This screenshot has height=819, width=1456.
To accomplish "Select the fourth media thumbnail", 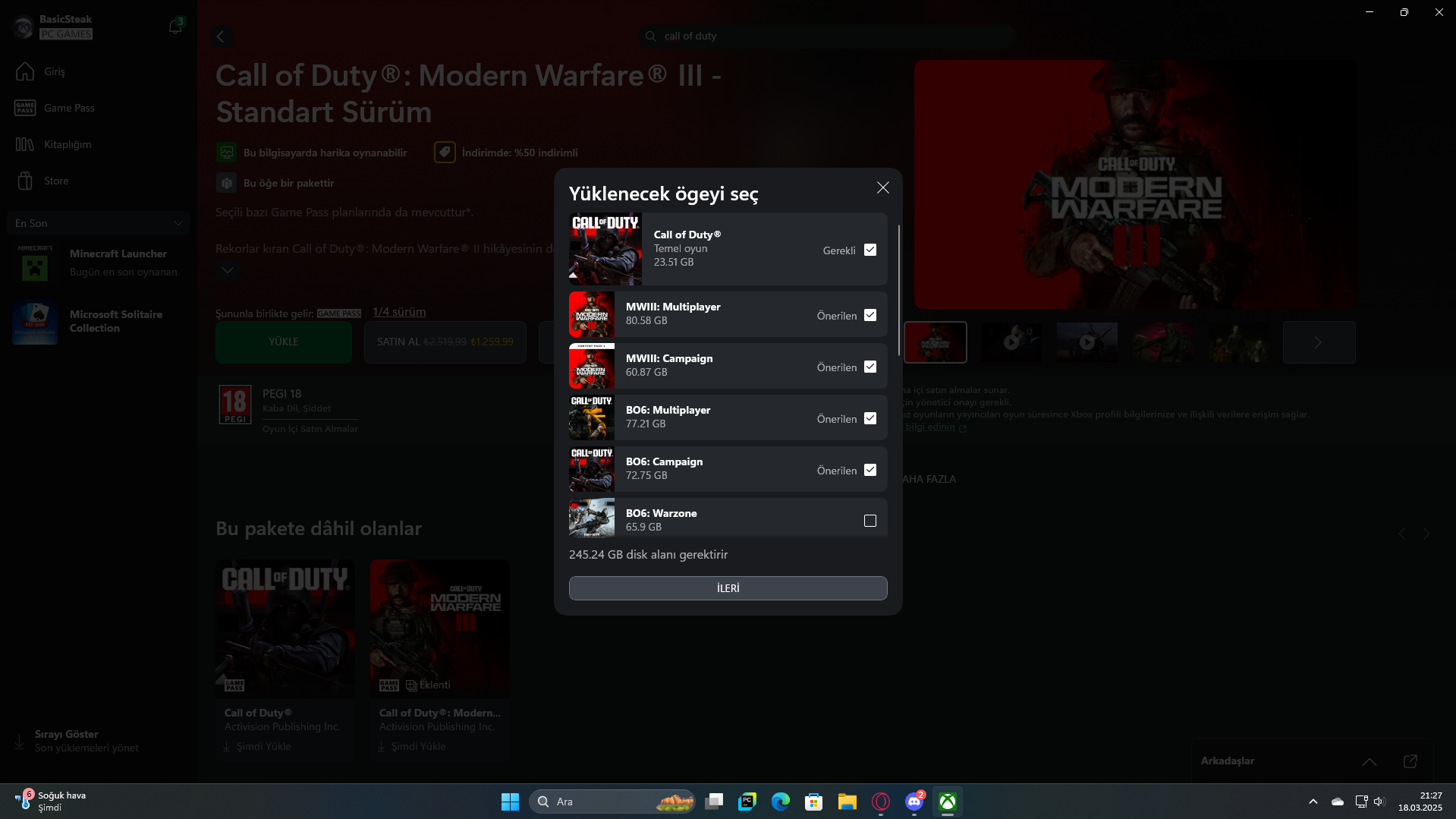I will coord(1163,342).
